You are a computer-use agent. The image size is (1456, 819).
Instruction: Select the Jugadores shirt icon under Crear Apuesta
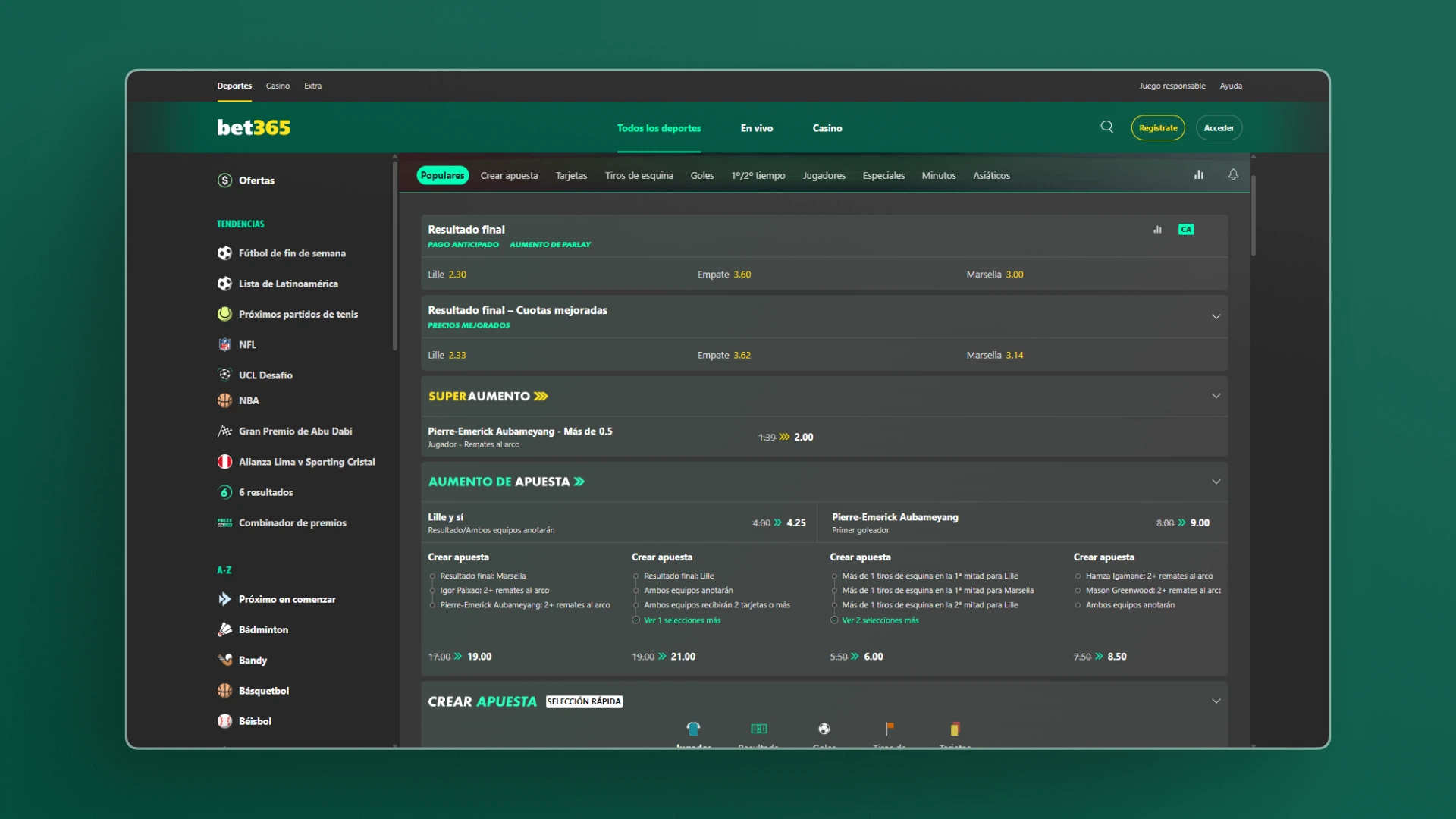coord(693,729)
